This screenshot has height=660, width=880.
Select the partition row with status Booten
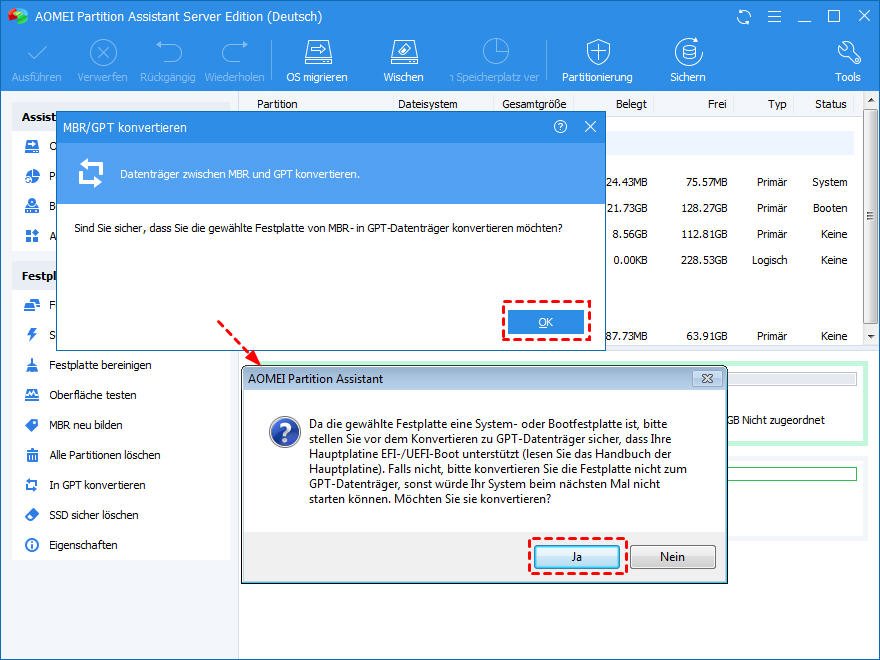coord(730,208)
